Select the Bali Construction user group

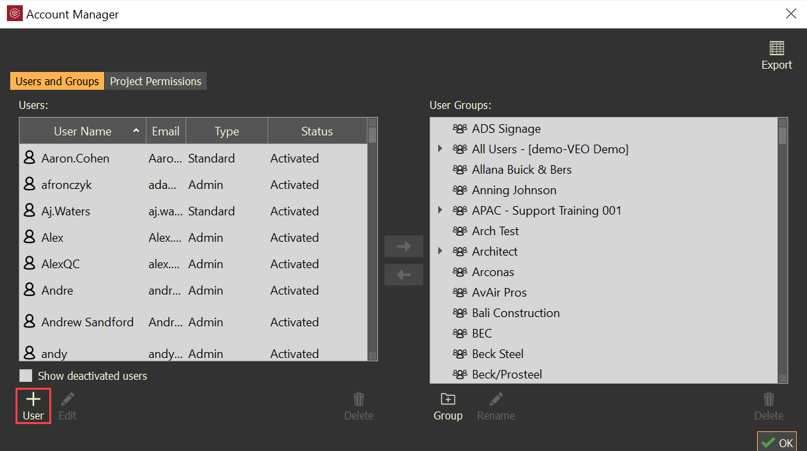click(x=515, y=313)
